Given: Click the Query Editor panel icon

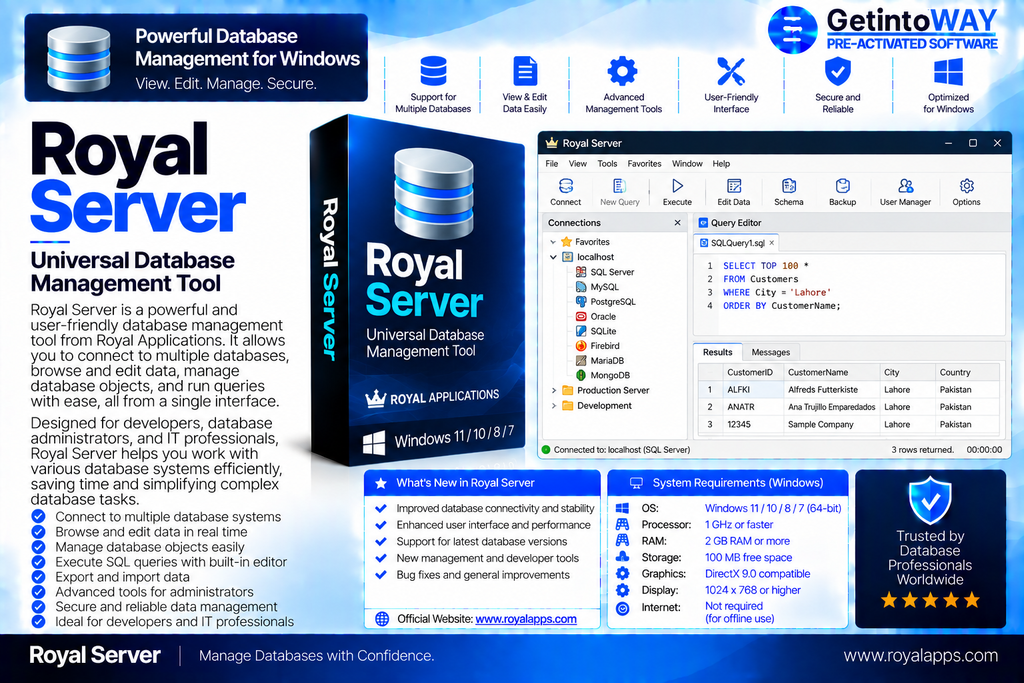Looking at the screenshot, I should click(703, 223).
